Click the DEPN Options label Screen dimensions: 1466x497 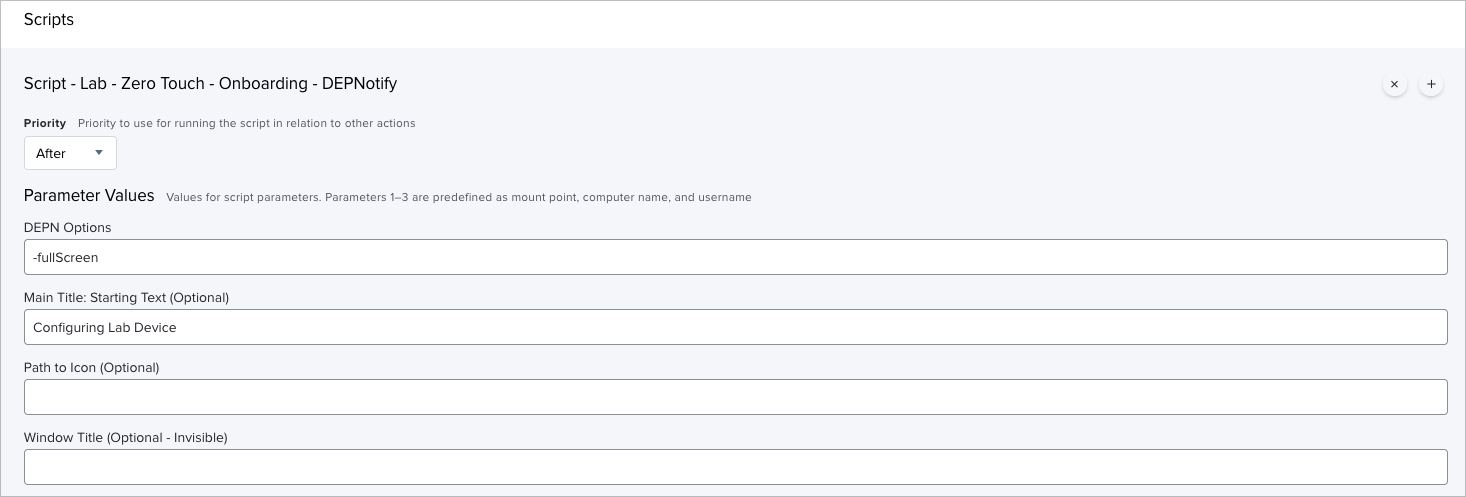tap(68, 228)
